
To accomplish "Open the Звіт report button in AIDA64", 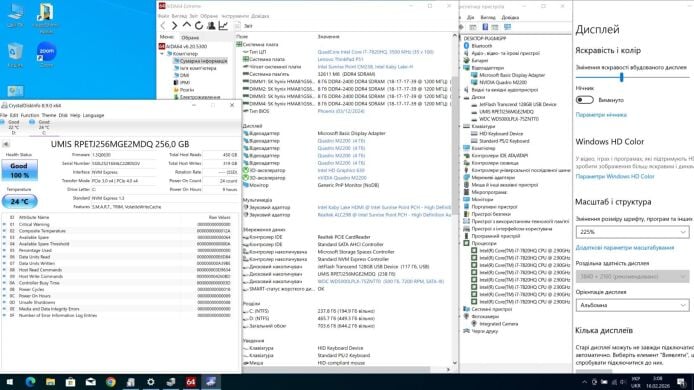I will [x=243, y=26].
